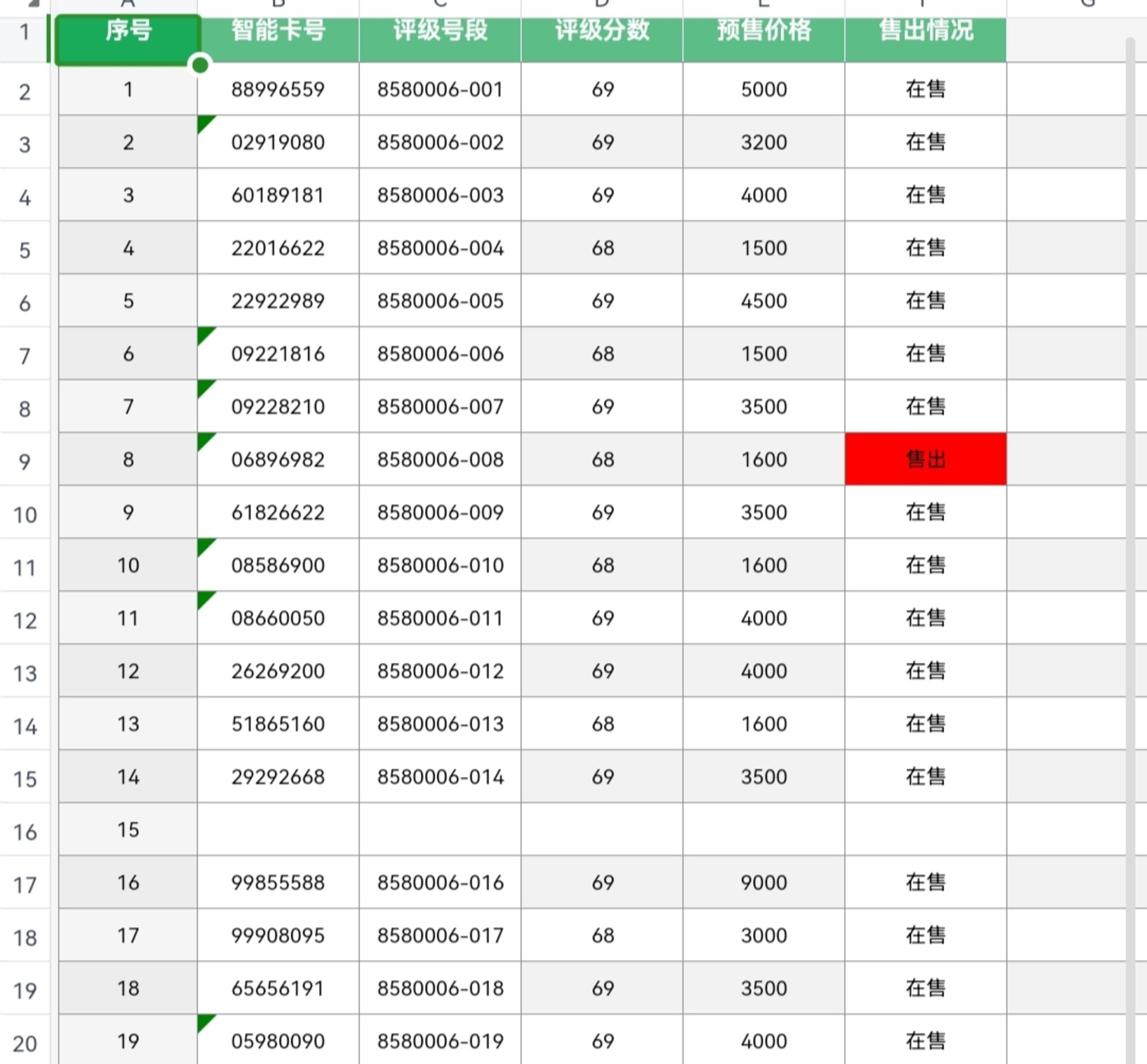Screen dimensions: 1147x1064
Task: Select cell 8580006-011
Action: [x=440, y=618]
